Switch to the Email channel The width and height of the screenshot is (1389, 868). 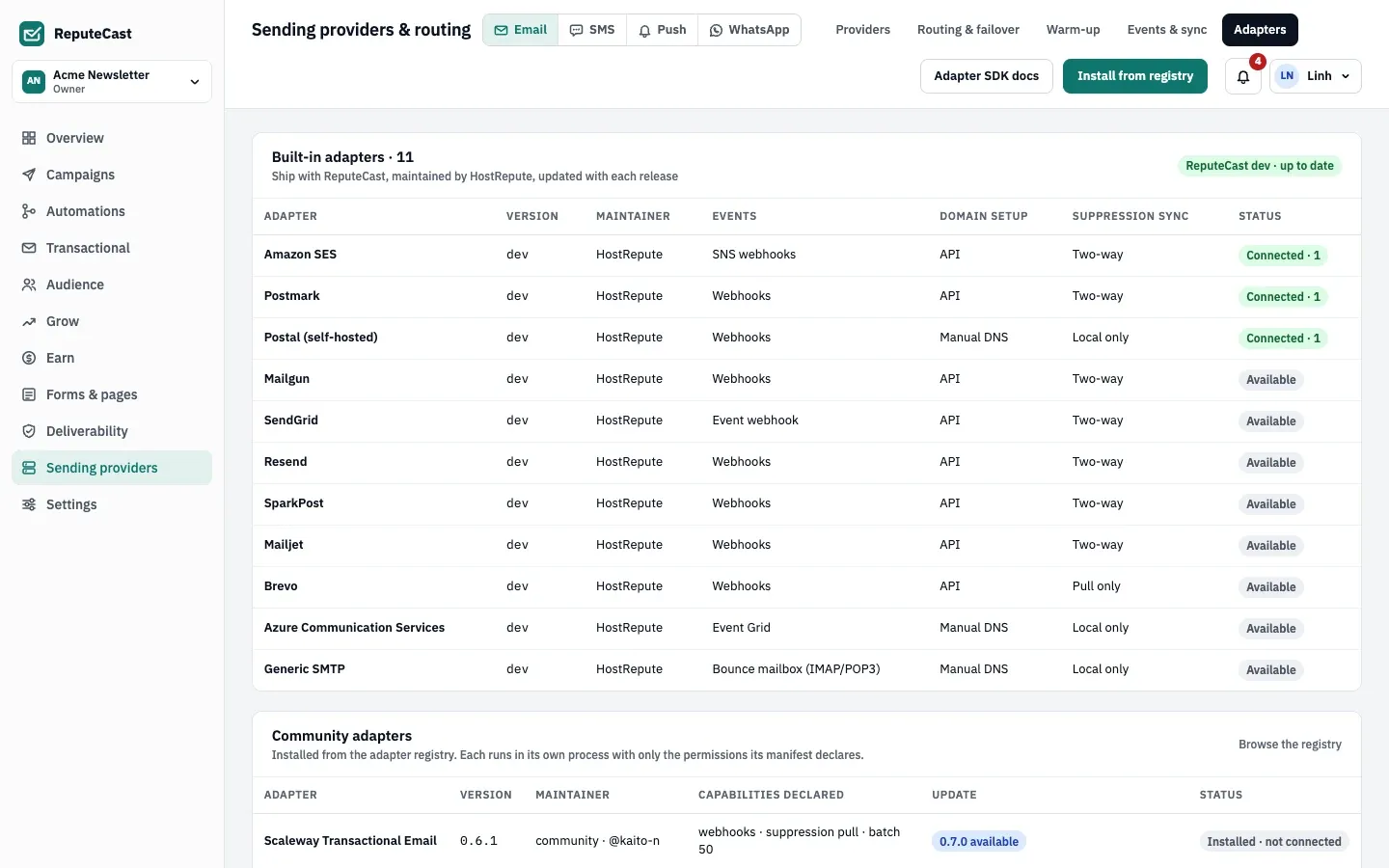click(521, 30)
